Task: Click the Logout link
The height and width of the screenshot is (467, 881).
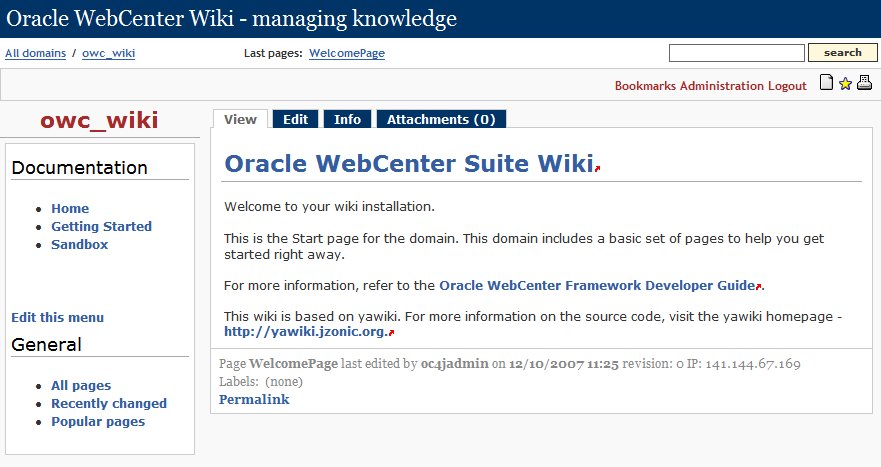Action: pyautogui.click(x=787, y=85)
